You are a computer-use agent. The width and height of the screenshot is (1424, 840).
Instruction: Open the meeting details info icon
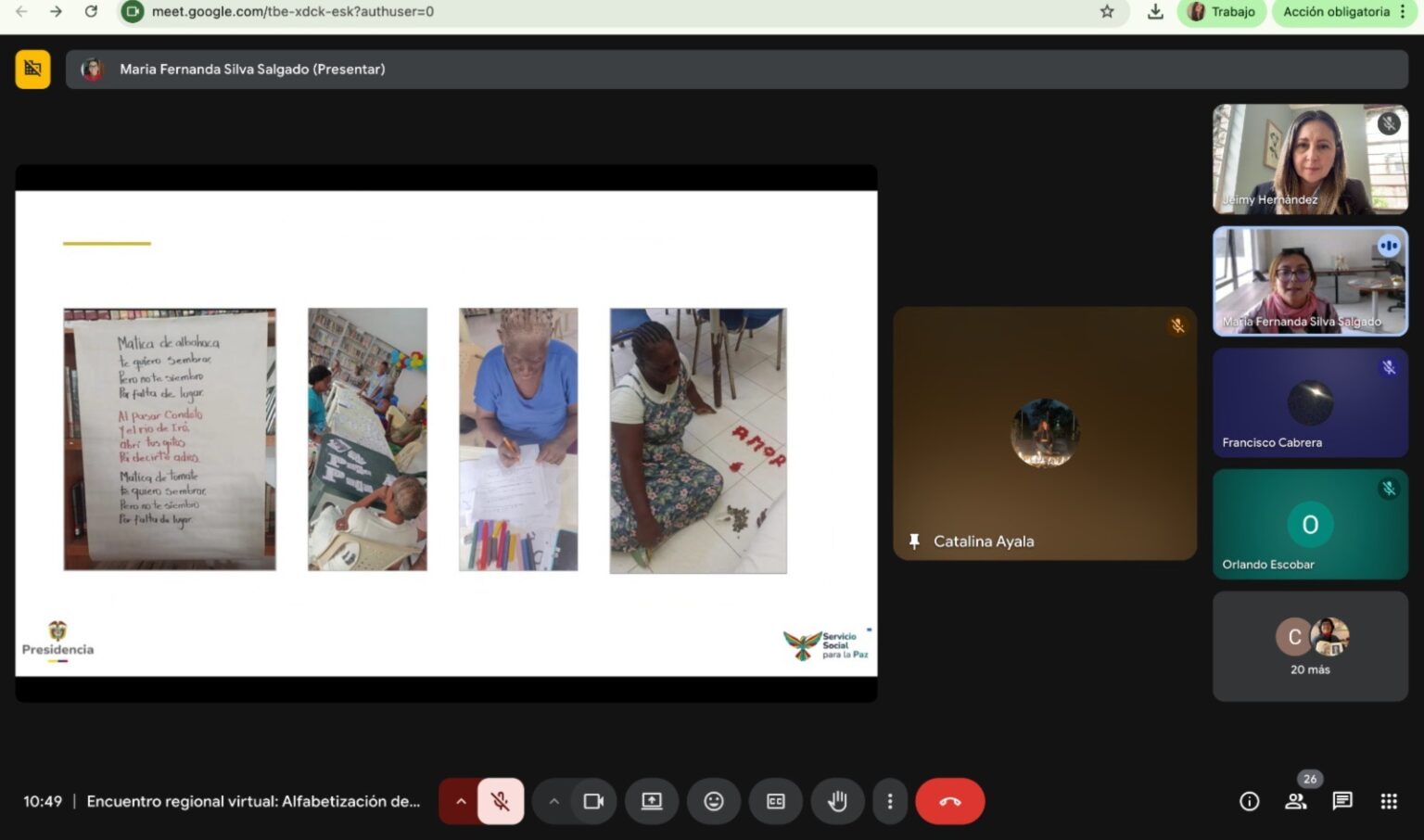tap(1249, 801)
